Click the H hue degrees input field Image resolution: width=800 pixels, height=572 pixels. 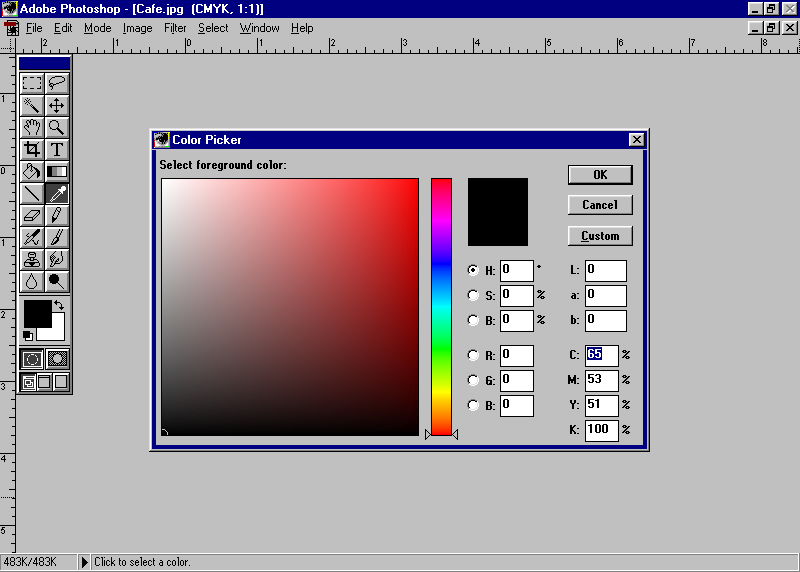(517, 270)
